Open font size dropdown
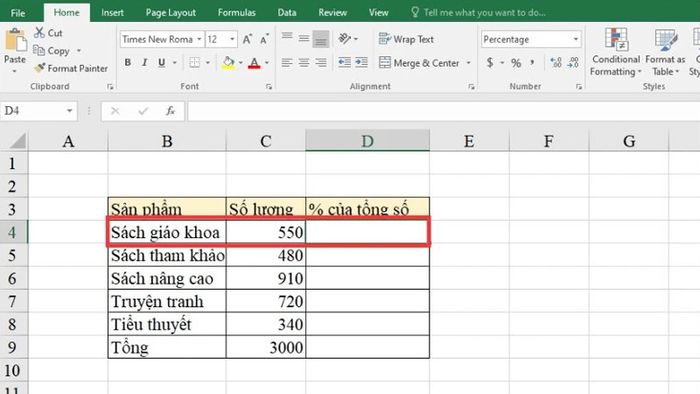Screen dimensions: 700x394 [x=232, y=39]
